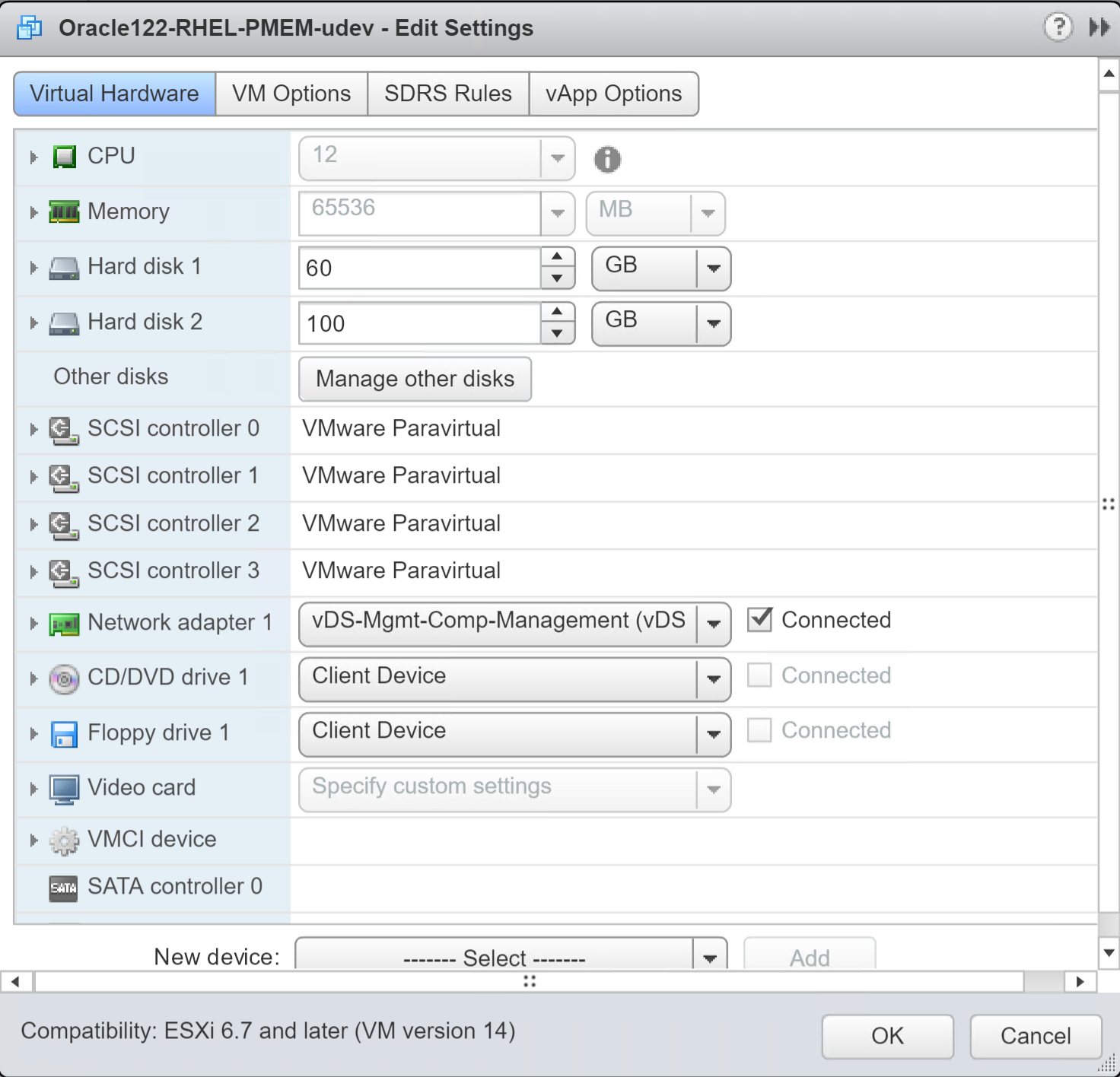Click the CD/DVD drive 1 disc icon
This screenshot has width=1120, height=1077.
(65, 679)
